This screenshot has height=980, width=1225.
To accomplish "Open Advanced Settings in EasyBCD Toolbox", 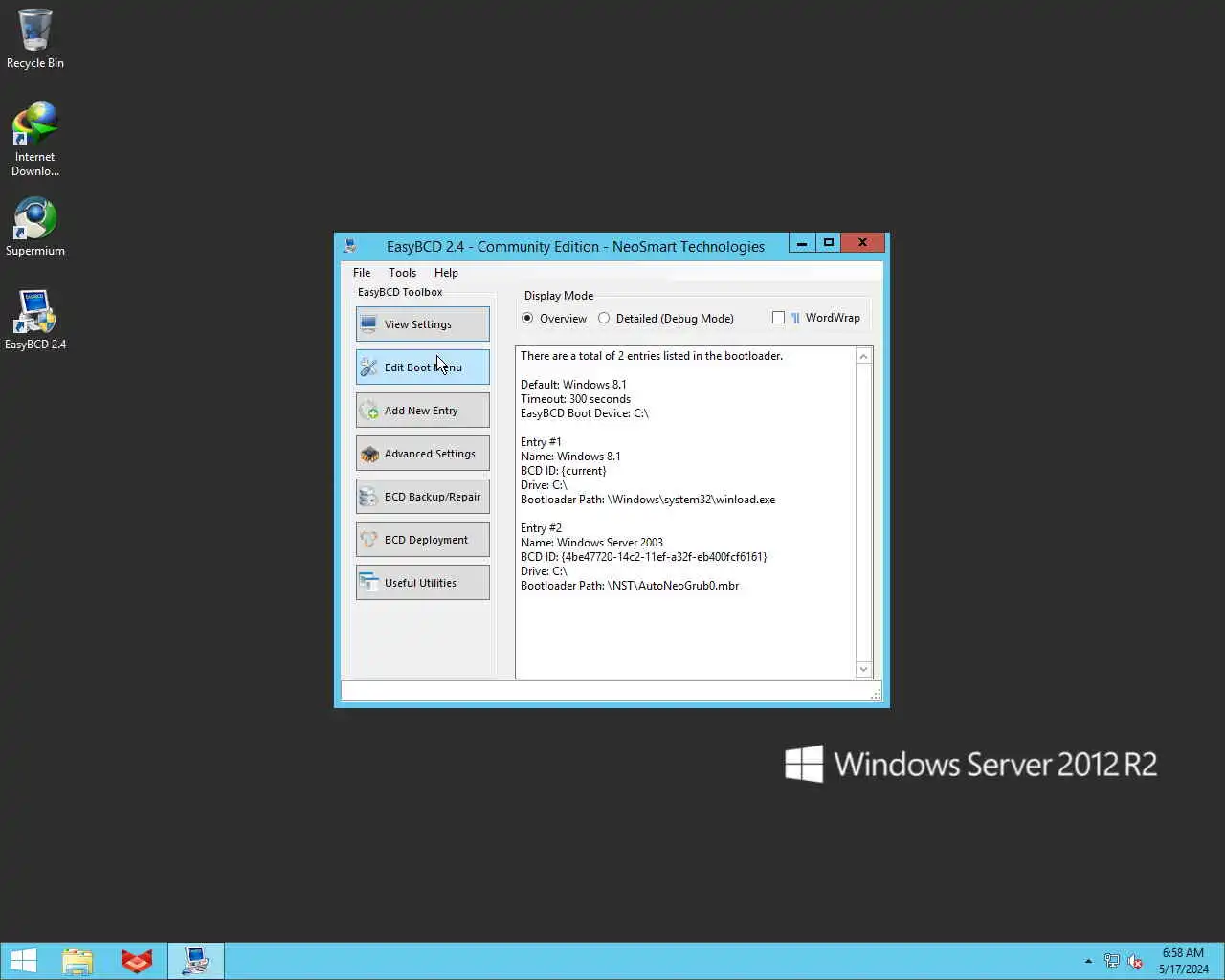I will tap(422, 453).
